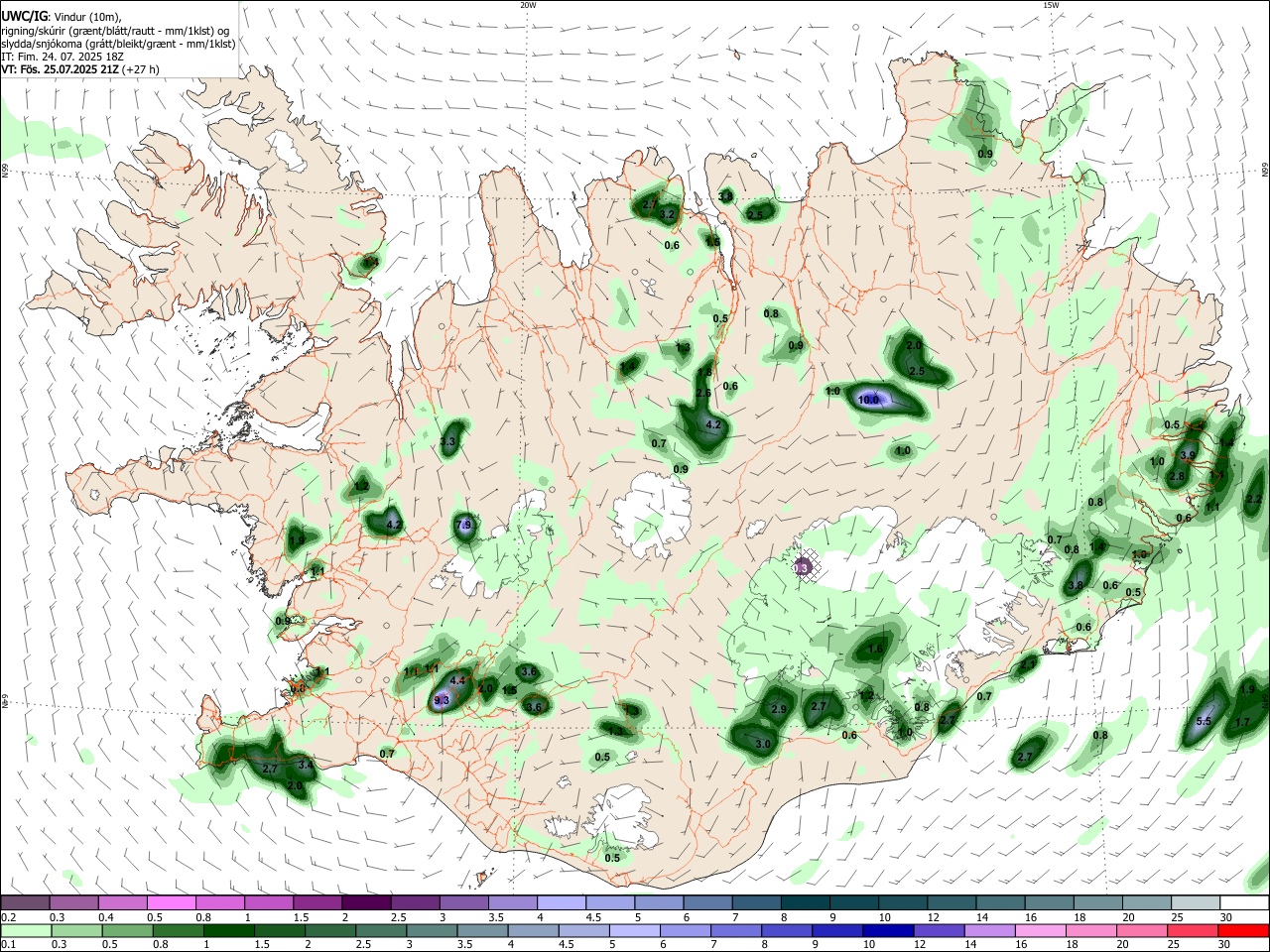
Task: Click the 10.0 precipitation value on the map
Action: [868, 400]
